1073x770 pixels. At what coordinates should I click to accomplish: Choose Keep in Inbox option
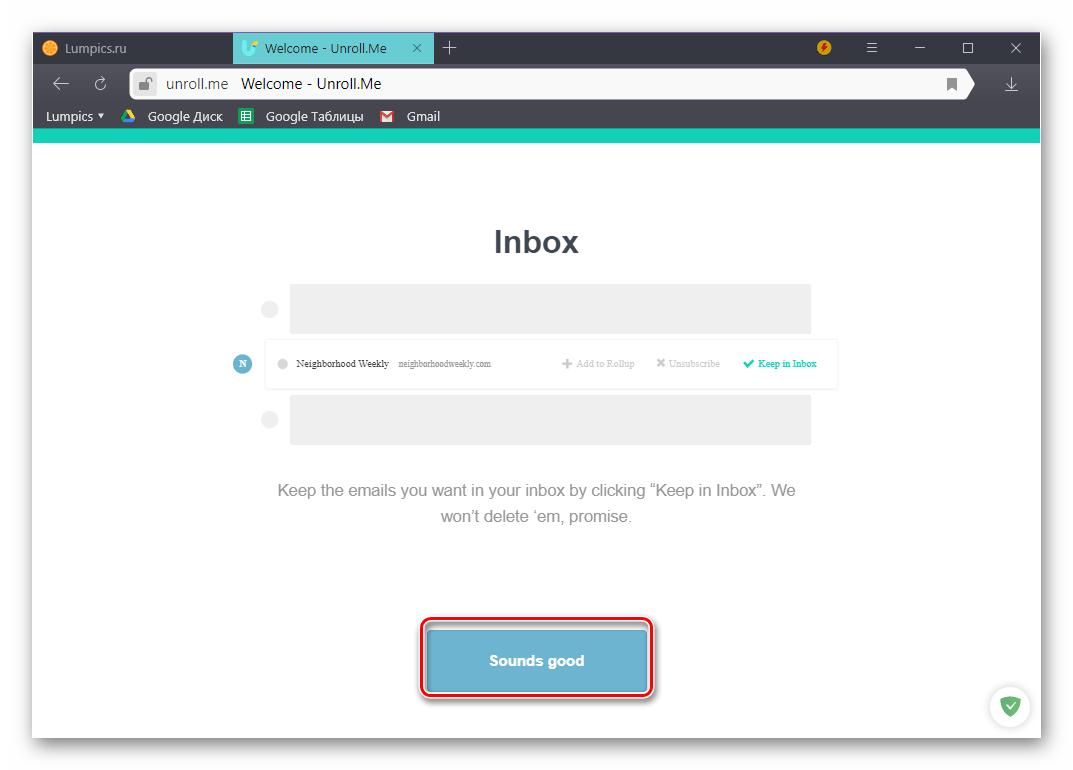[780, 363]
